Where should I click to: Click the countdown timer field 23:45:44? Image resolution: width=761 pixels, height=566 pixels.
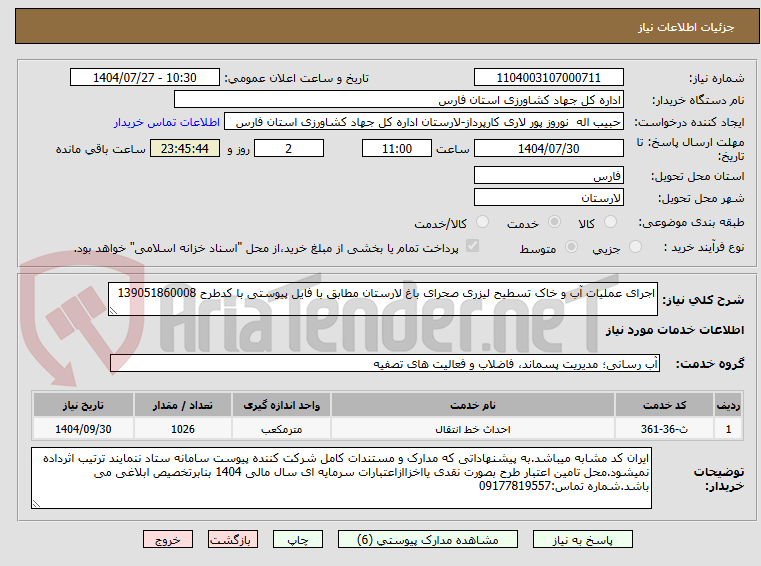185,148
